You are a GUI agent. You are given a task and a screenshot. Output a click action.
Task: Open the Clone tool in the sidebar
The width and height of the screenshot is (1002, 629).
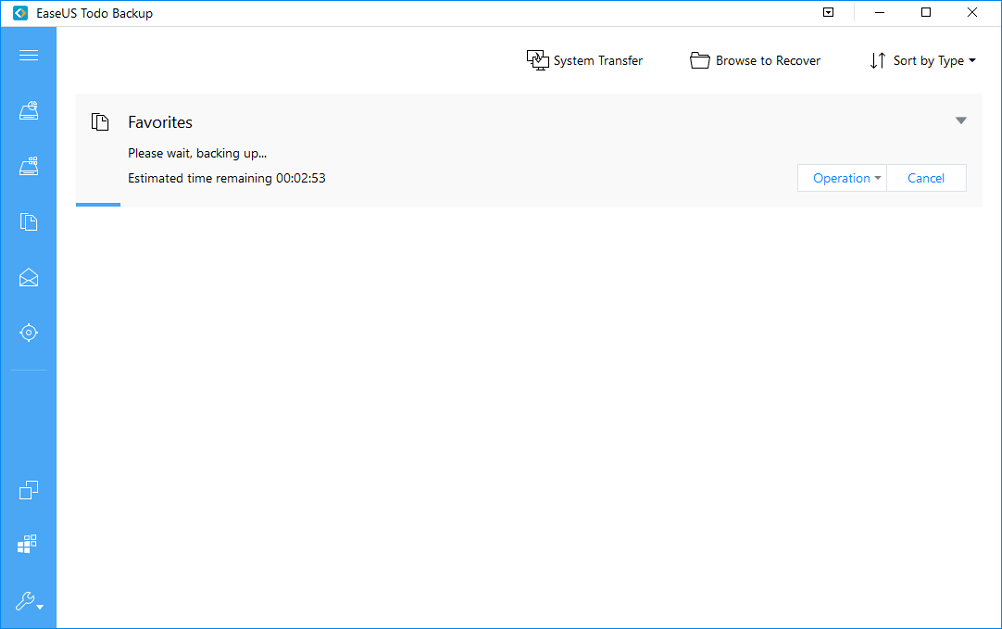[28, 490]
